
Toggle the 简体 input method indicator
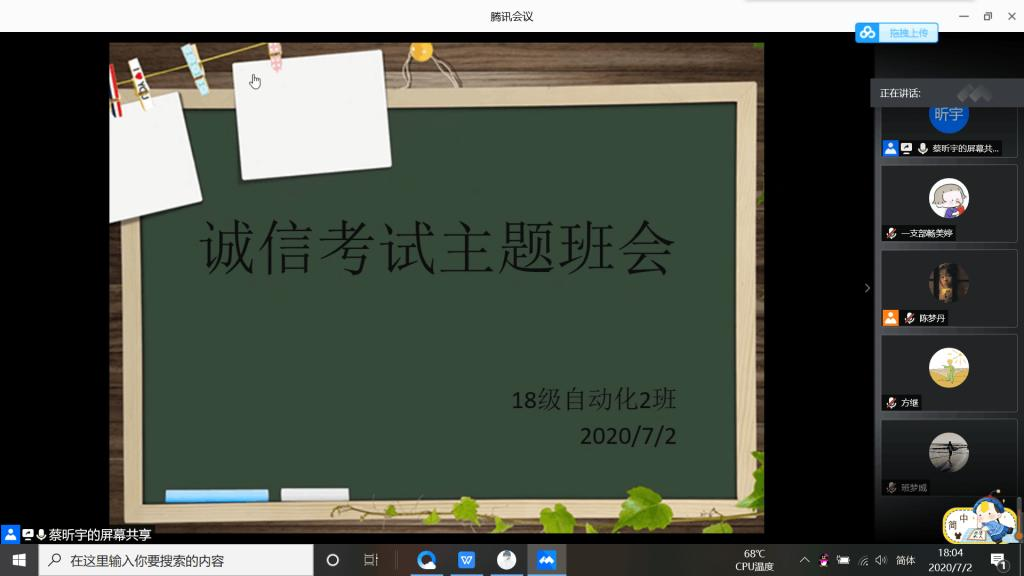pos(905,560)
